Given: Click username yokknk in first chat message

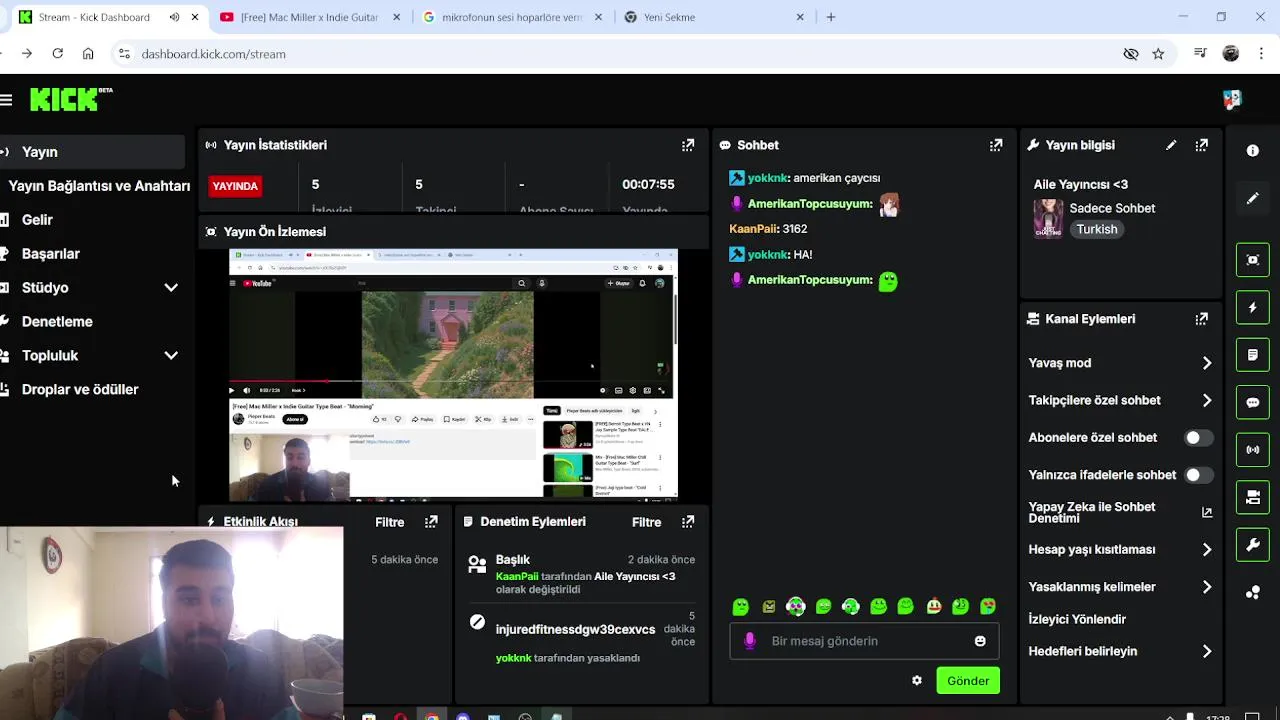Looking at the screenshot, I should [768, 178].
